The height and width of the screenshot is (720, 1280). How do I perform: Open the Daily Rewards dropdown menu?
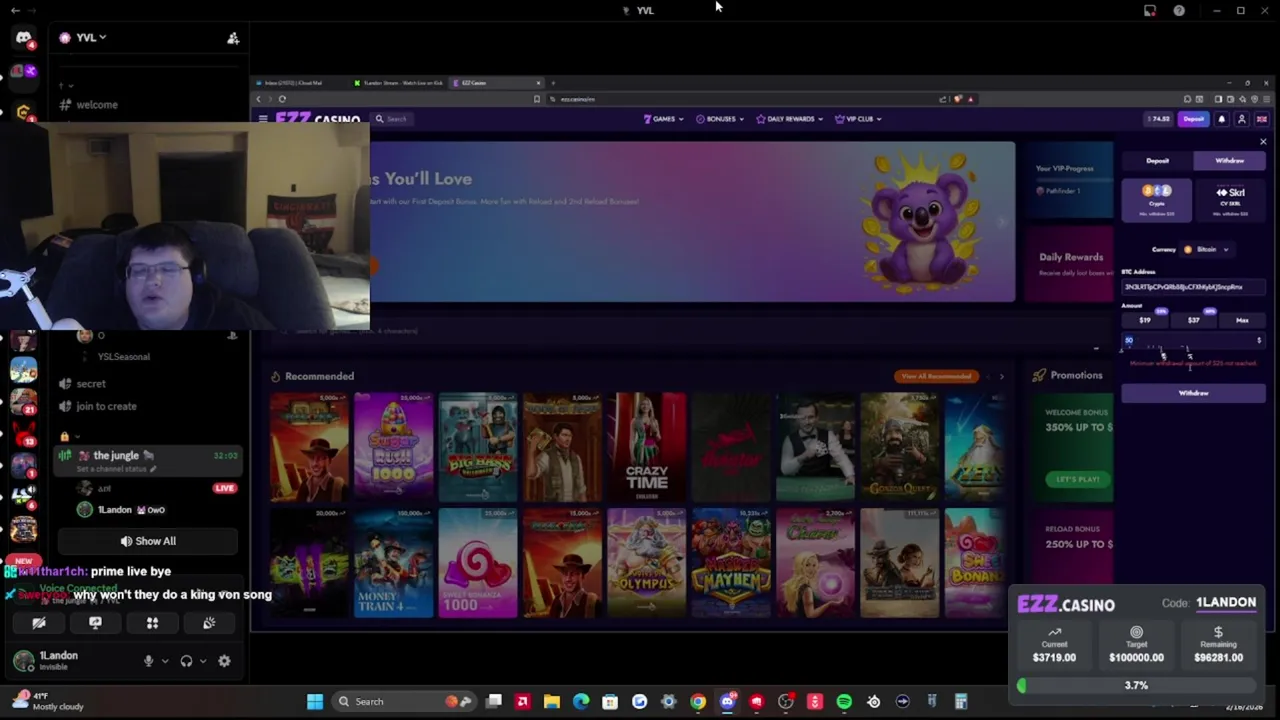[790, 119]
